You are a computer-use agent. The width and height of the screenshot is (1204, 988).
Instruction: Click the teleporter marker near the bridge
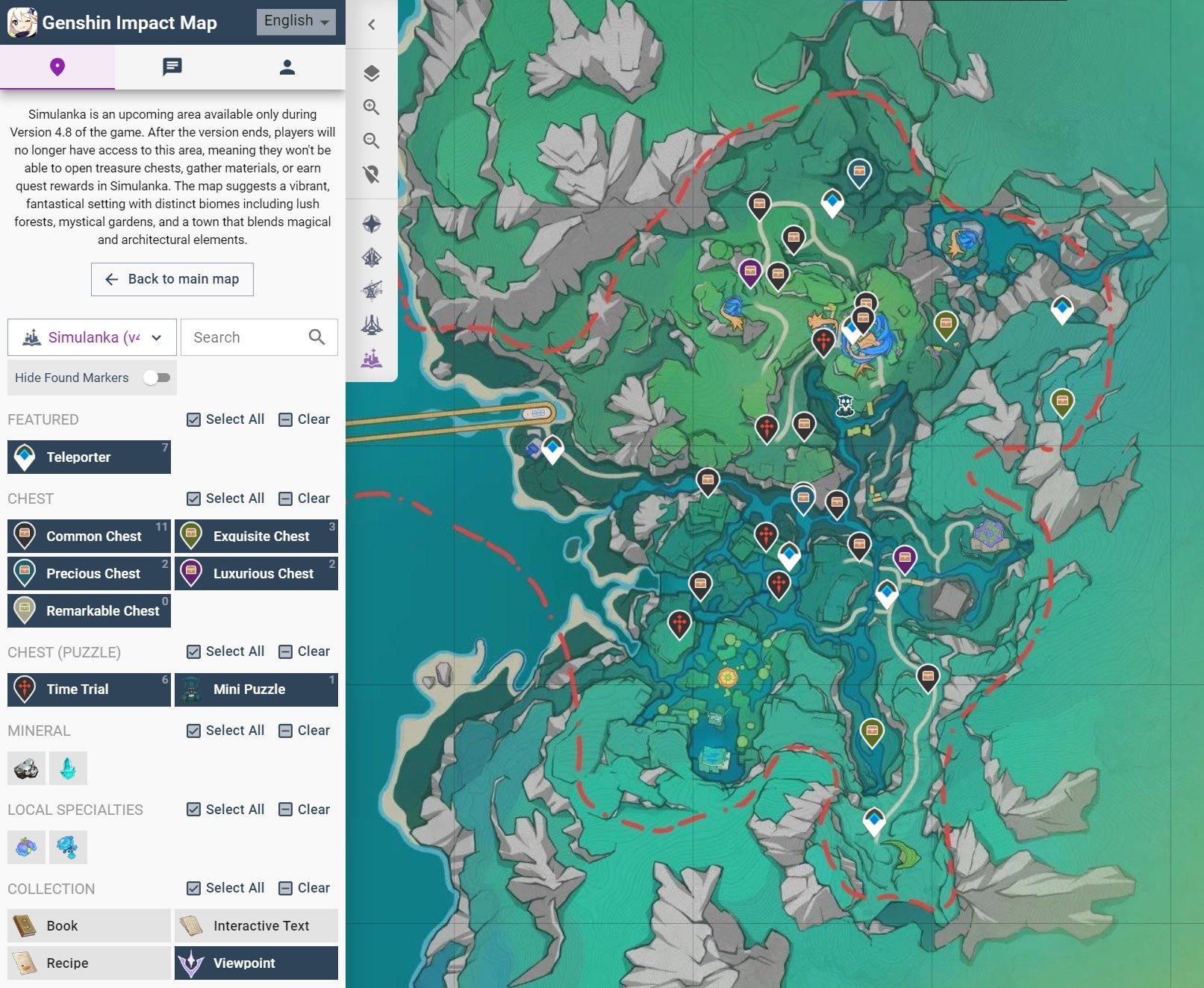click(552, 449)
